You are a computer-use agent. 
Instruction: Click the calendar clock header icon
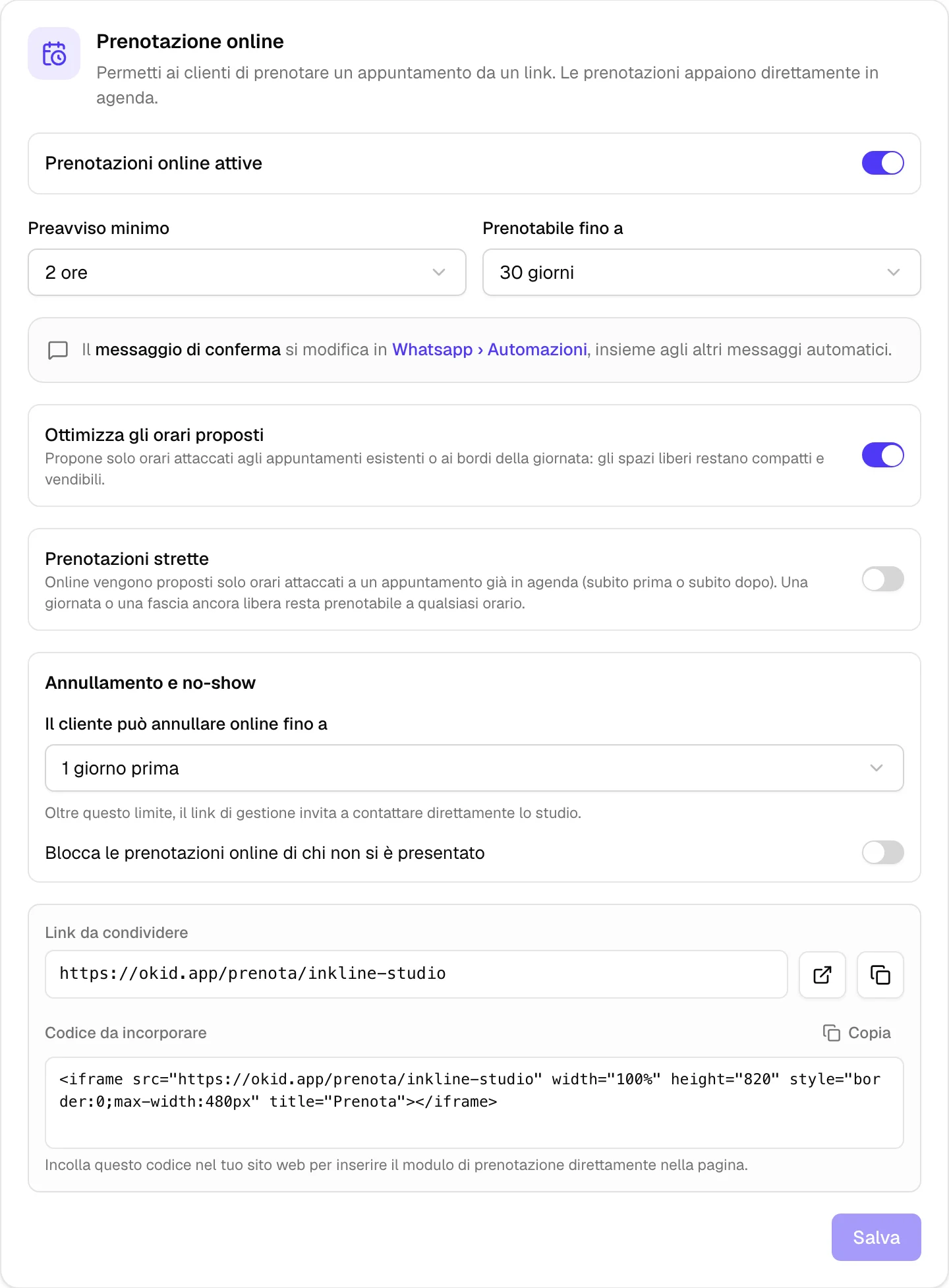54,53
